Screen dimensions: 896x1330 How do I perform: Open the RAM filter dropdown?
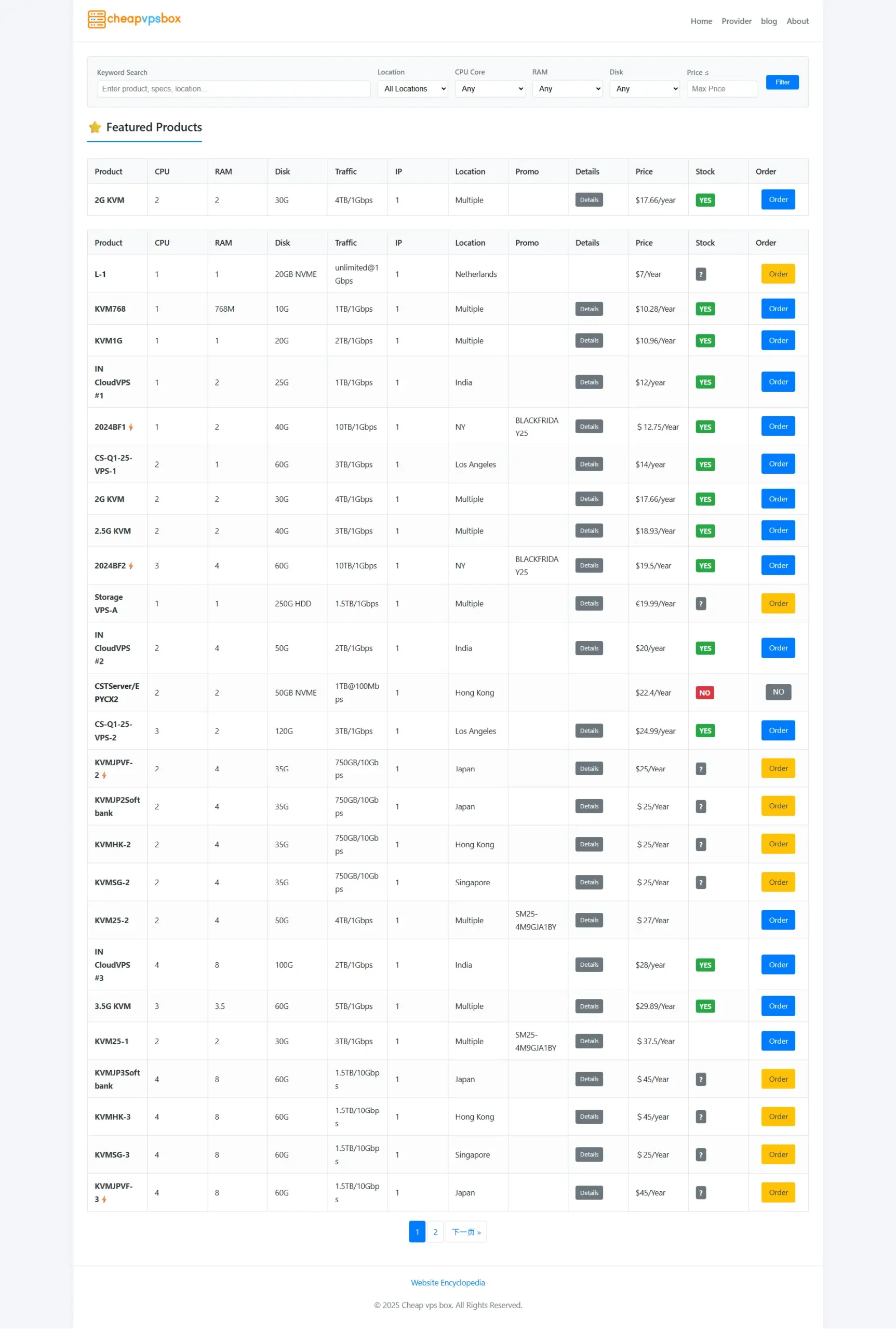[567, 89]
